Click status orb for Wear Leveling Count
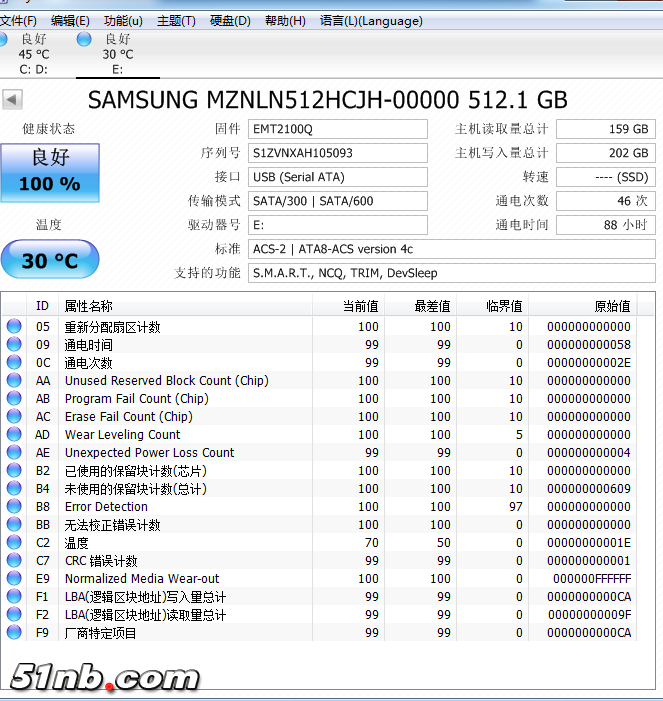Screen dimensions: 663x701 (14, 435)
